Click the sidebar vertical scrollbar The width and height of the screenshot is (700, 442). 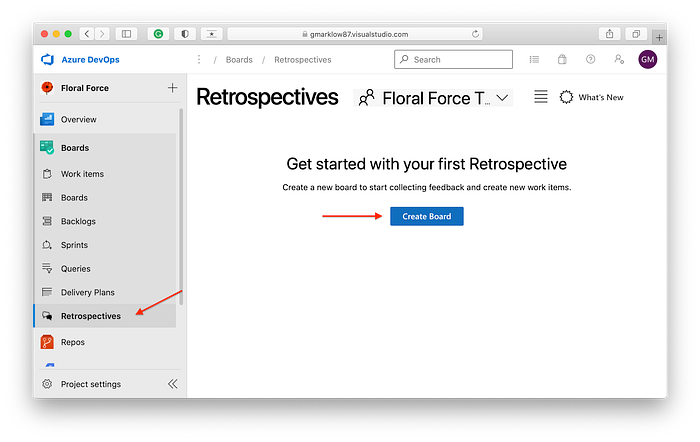[181, 207]
